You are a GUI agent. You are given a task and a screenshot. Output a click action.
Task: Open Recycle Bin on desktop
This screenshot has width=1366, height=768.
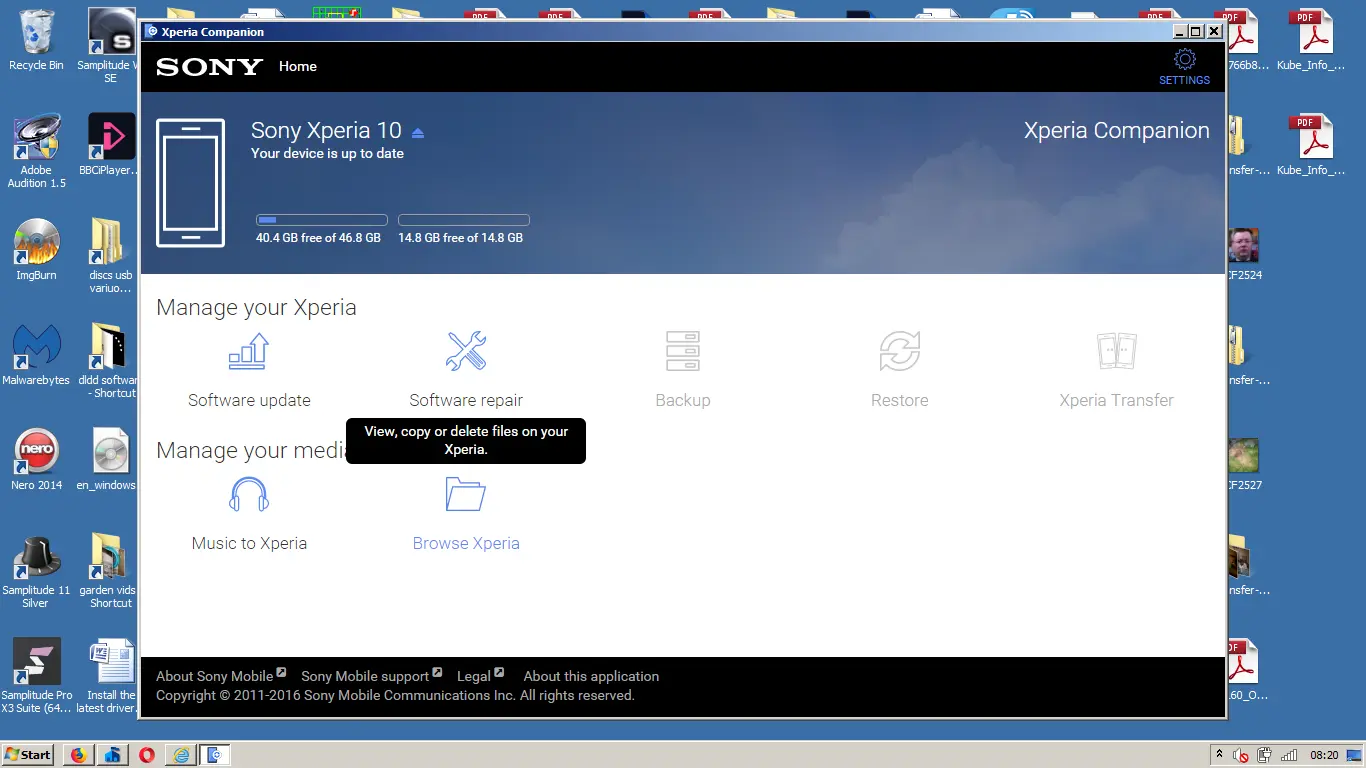[x=36, y=40]
